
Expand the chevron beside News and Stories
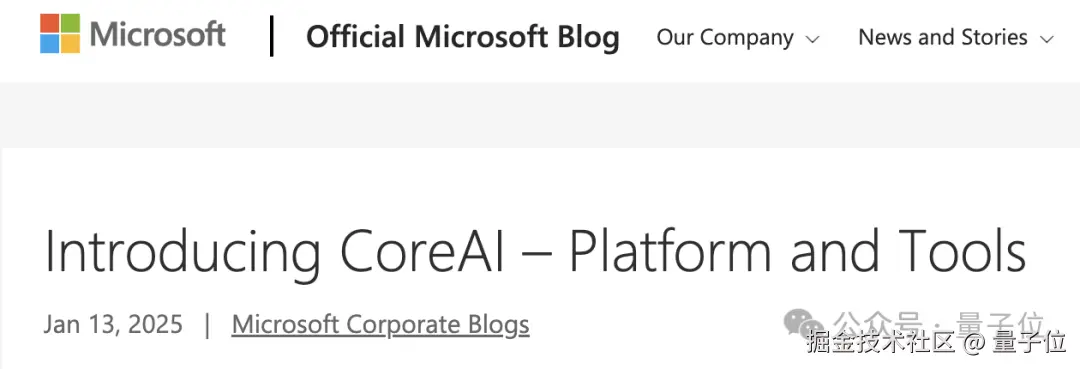[x=1047, y=39]
